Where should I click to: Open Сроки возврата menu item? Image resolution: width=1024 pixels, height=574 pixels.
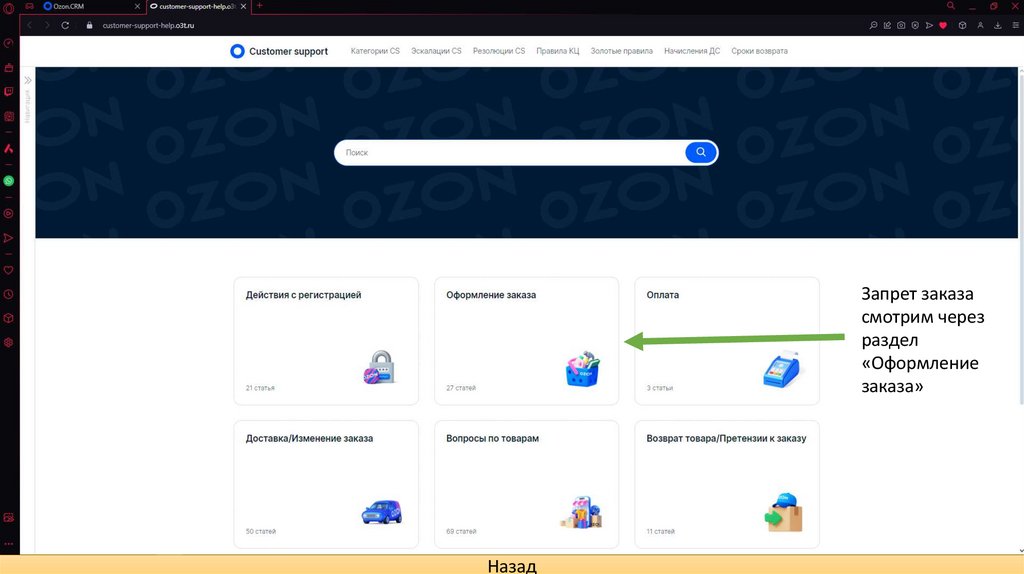point(760,51)
